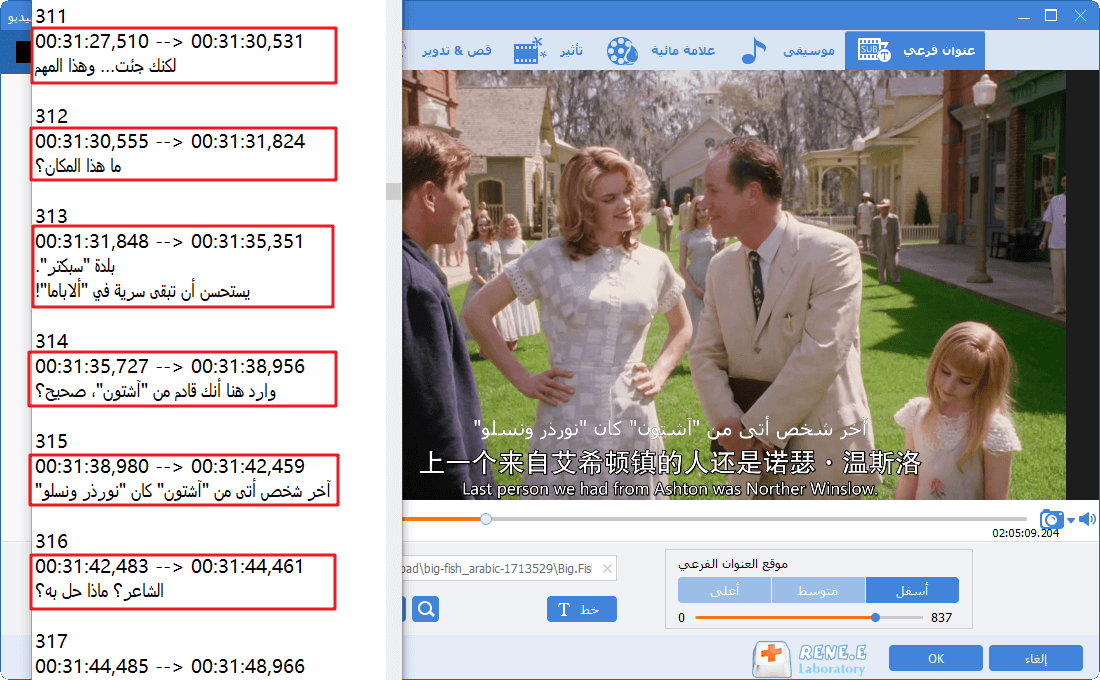Screen dimensions: 1100x680
Task: Click the SUB subtitle icon
Action: pyautogui.click(x=873, y=51)
